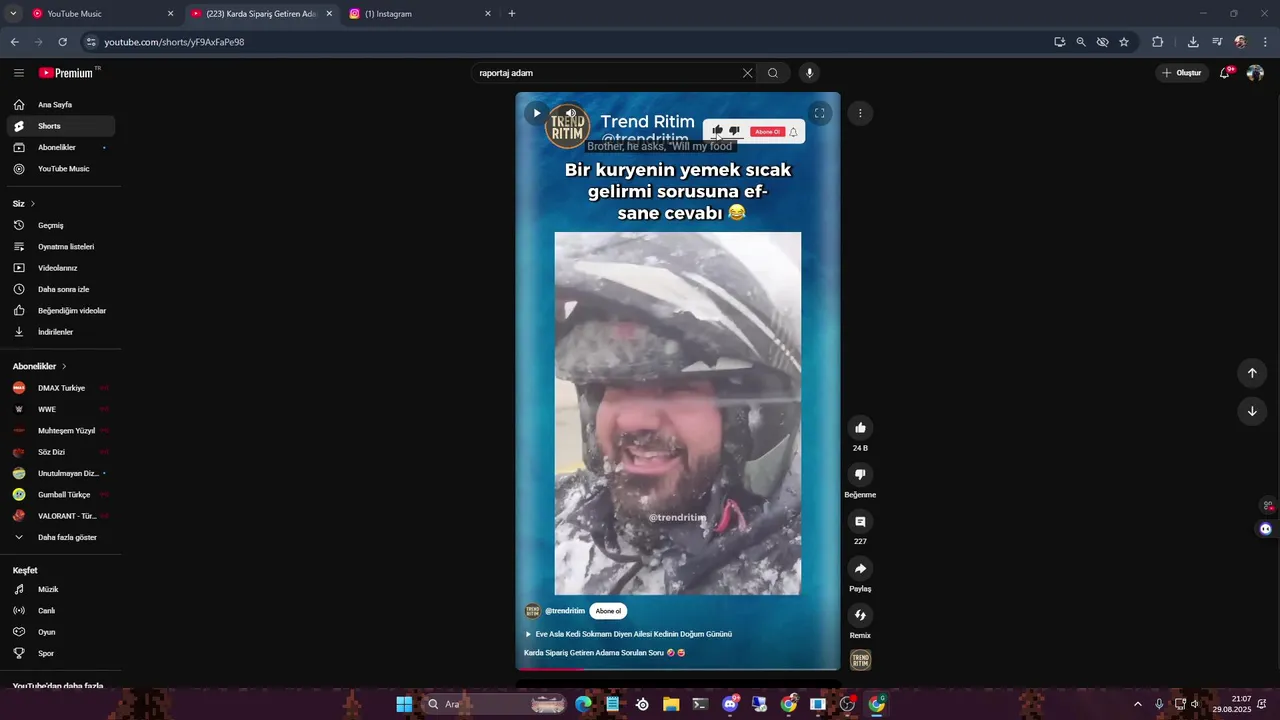Dislike the Short (Beğenme)
1280x720 pixels.
(x=860, y=475)
